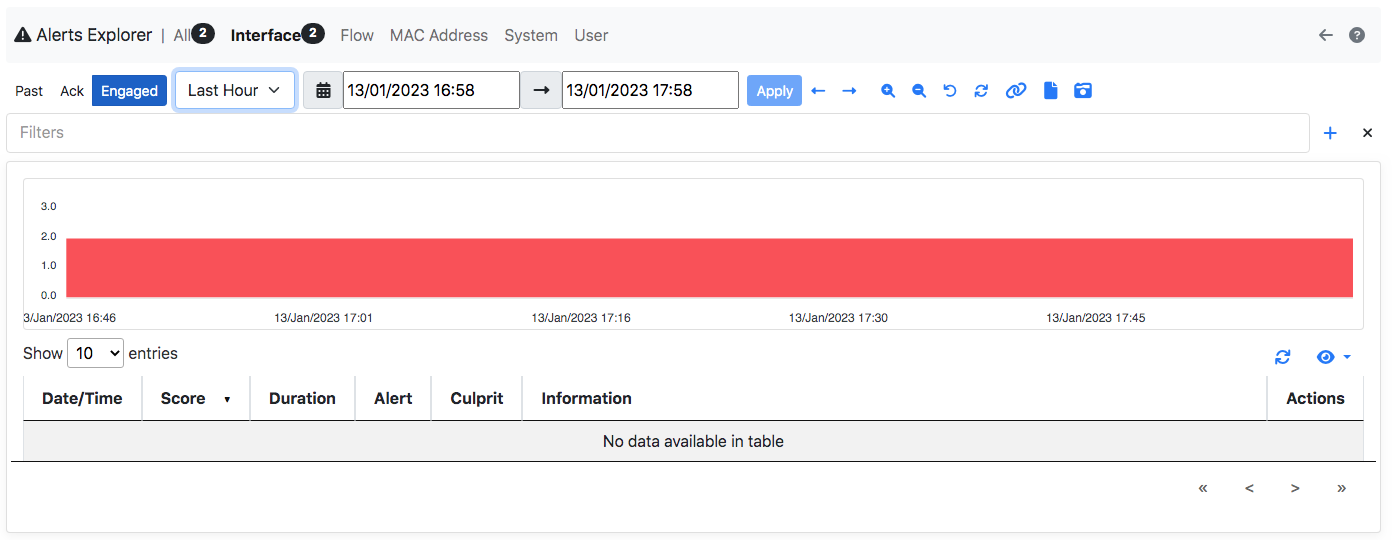Click the Alert column header

393,398
